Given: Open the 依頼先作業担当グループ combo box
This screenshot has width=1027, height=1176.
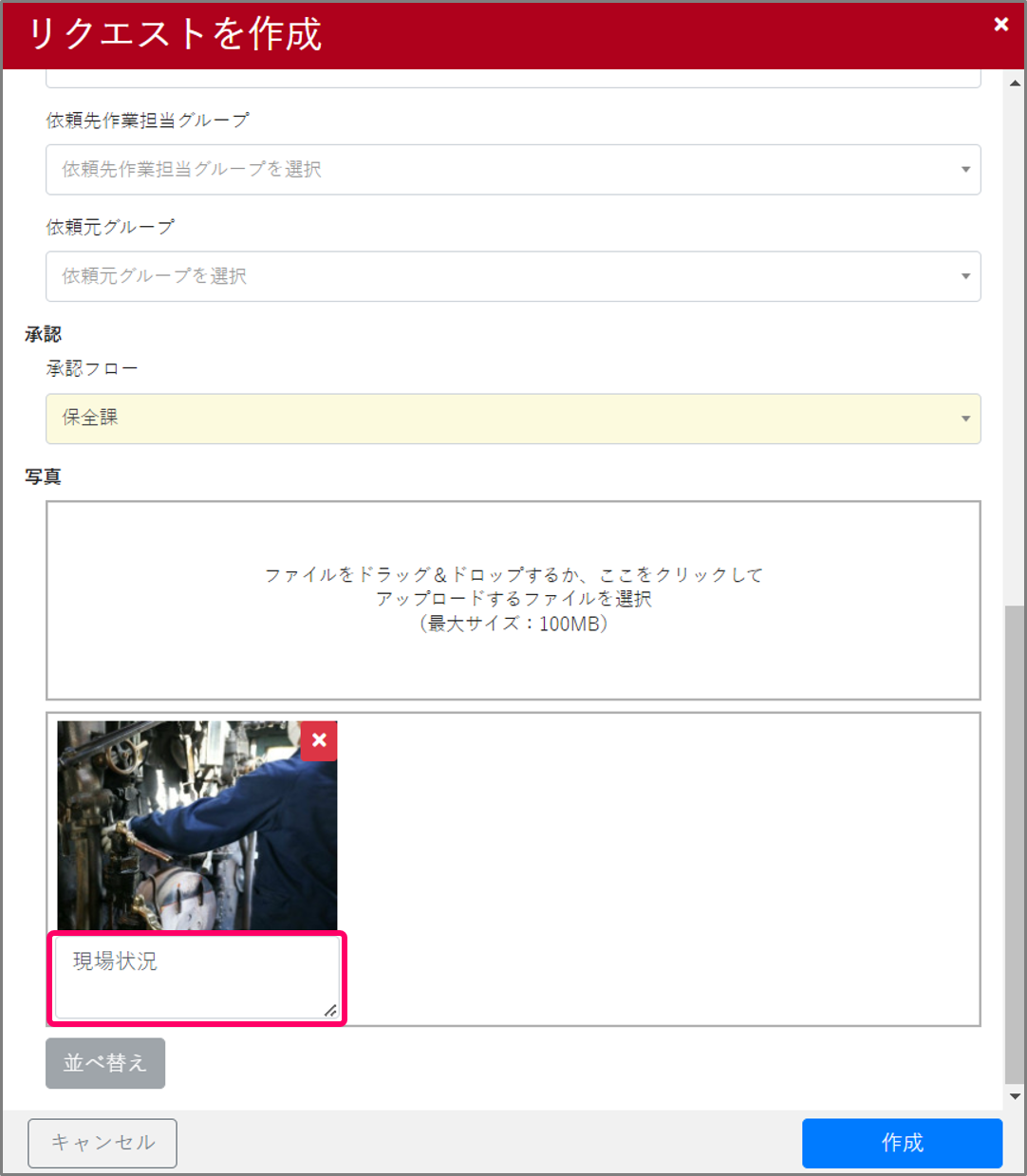Looking at the screenshot, I should [x=513, y=170].
